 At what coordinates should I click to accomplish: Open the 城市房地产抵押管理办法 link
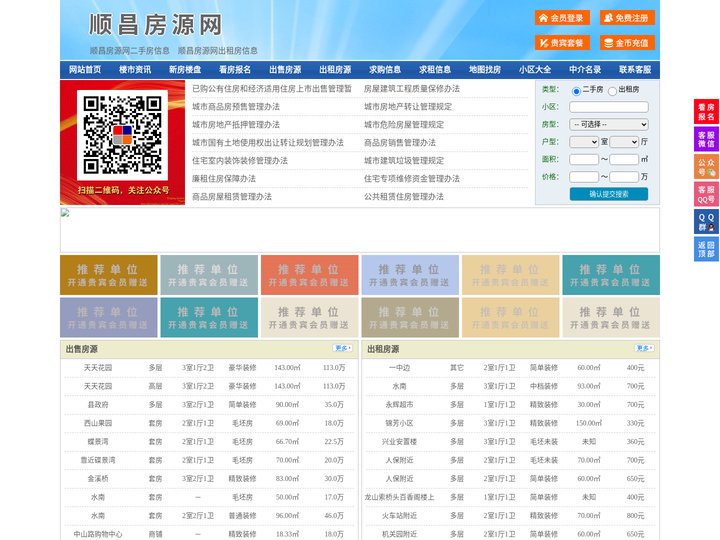(236, 125)
